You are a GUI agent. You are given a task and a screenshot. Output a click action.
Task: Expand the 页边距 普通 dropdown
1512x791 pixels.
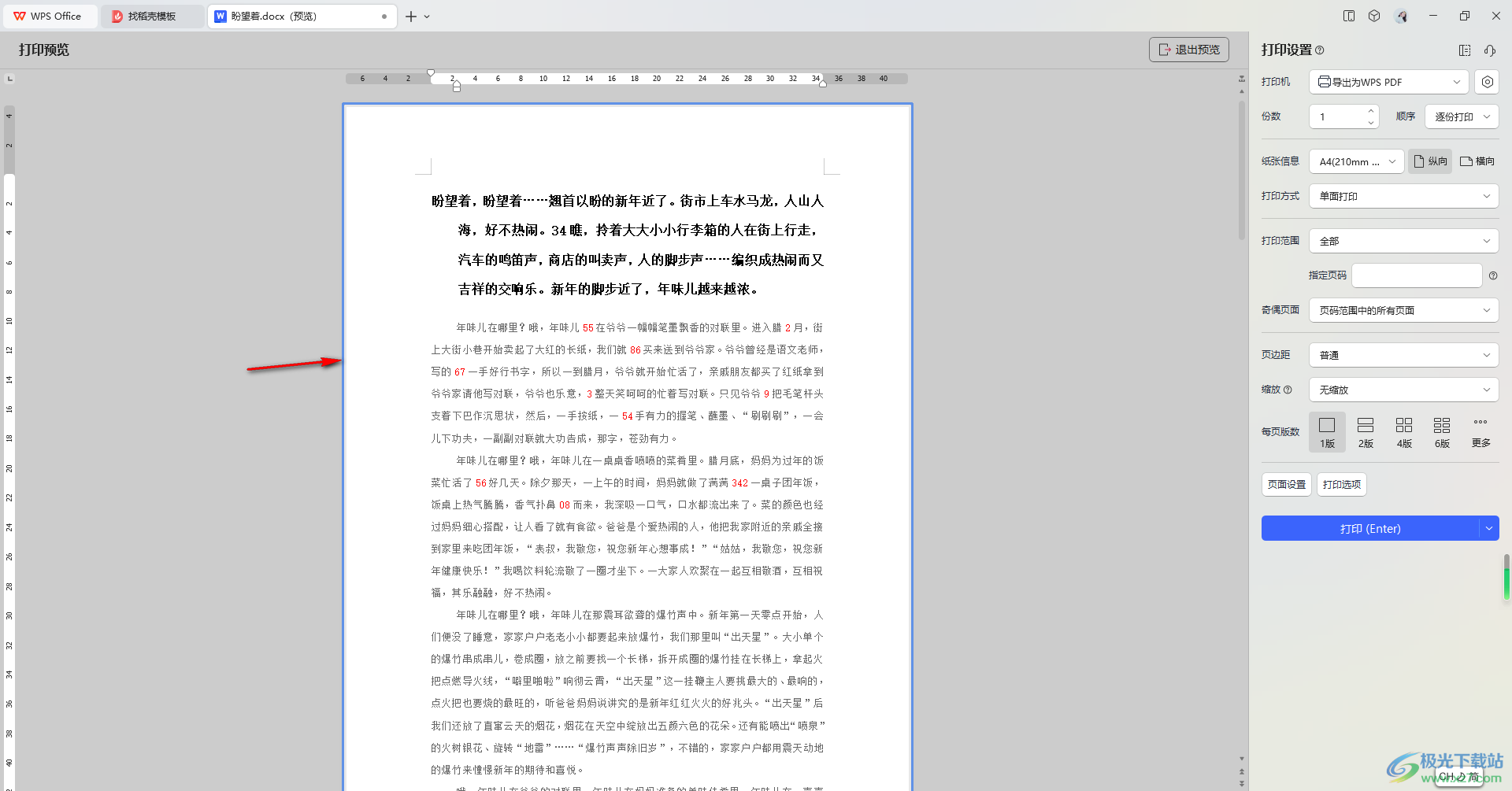coord(1403,355)
